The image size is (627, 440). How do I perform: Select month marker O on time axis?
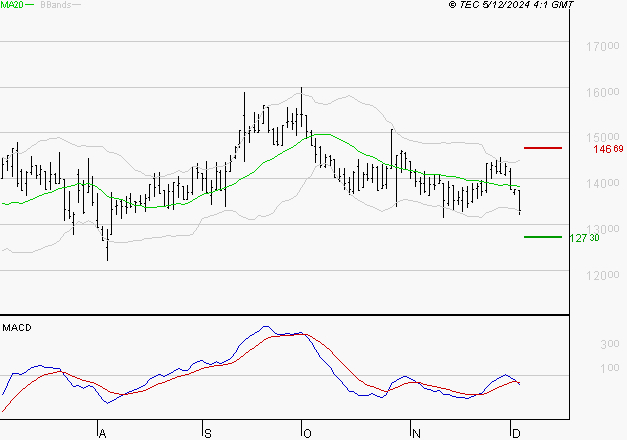(x=307, y=432)
